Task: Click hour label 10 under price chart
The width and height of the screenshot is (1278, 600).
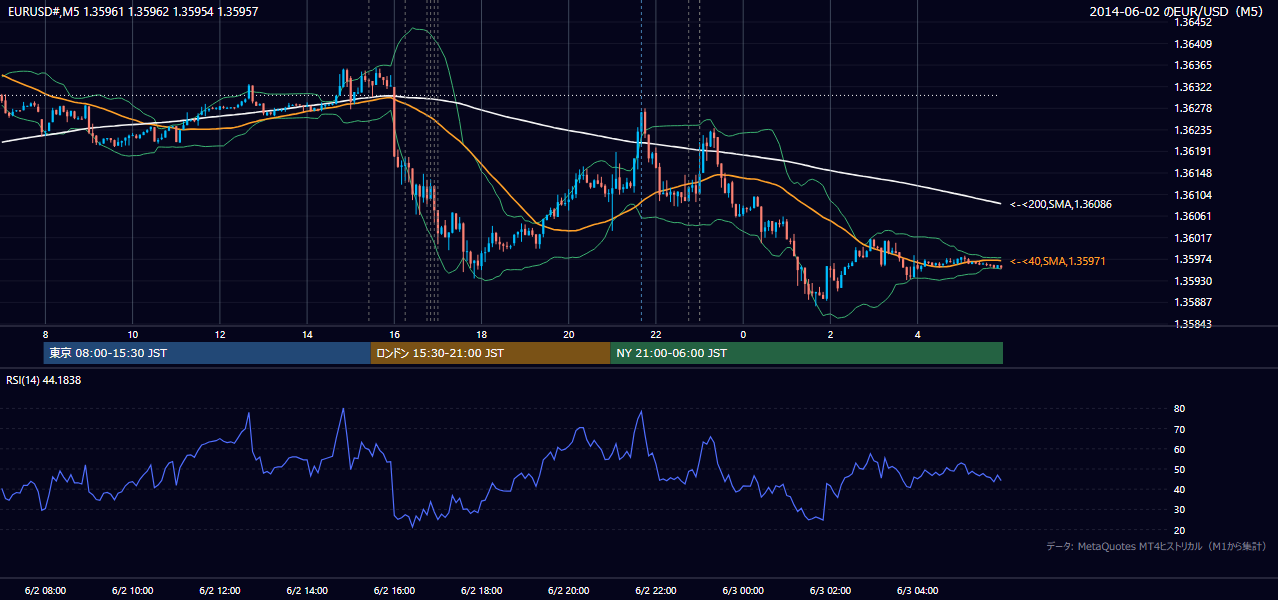Action: tap(133, 334)
